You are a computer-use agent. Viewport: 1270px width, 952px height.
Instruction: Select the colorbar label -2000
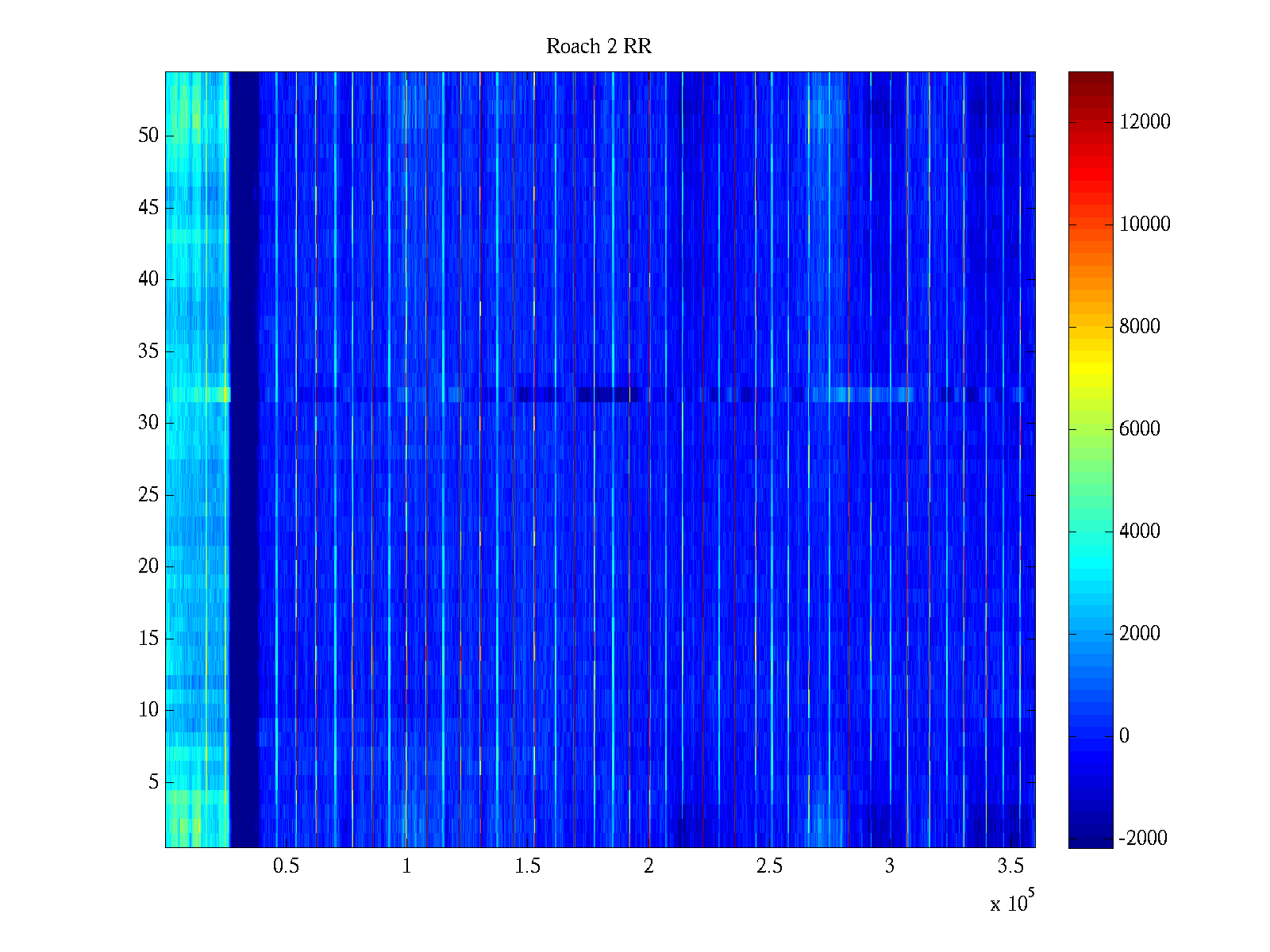tap(1142, 839)
